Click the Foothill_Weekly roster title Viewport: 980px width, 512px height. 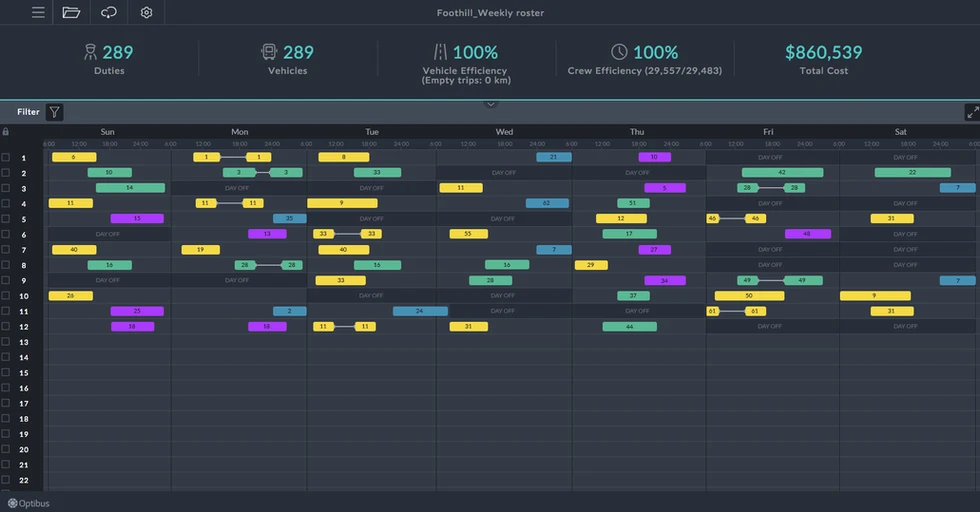pos(490,13)
